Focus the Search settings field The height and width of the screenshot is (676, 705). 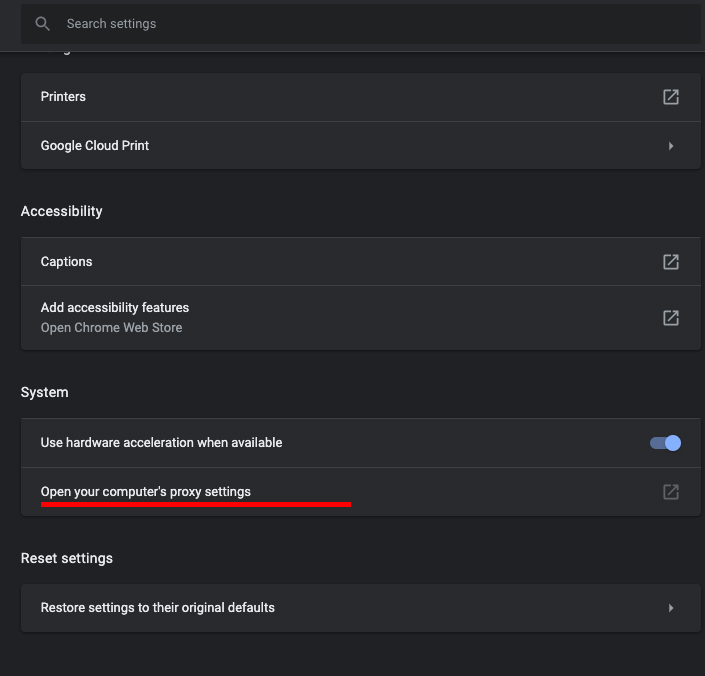361,24
